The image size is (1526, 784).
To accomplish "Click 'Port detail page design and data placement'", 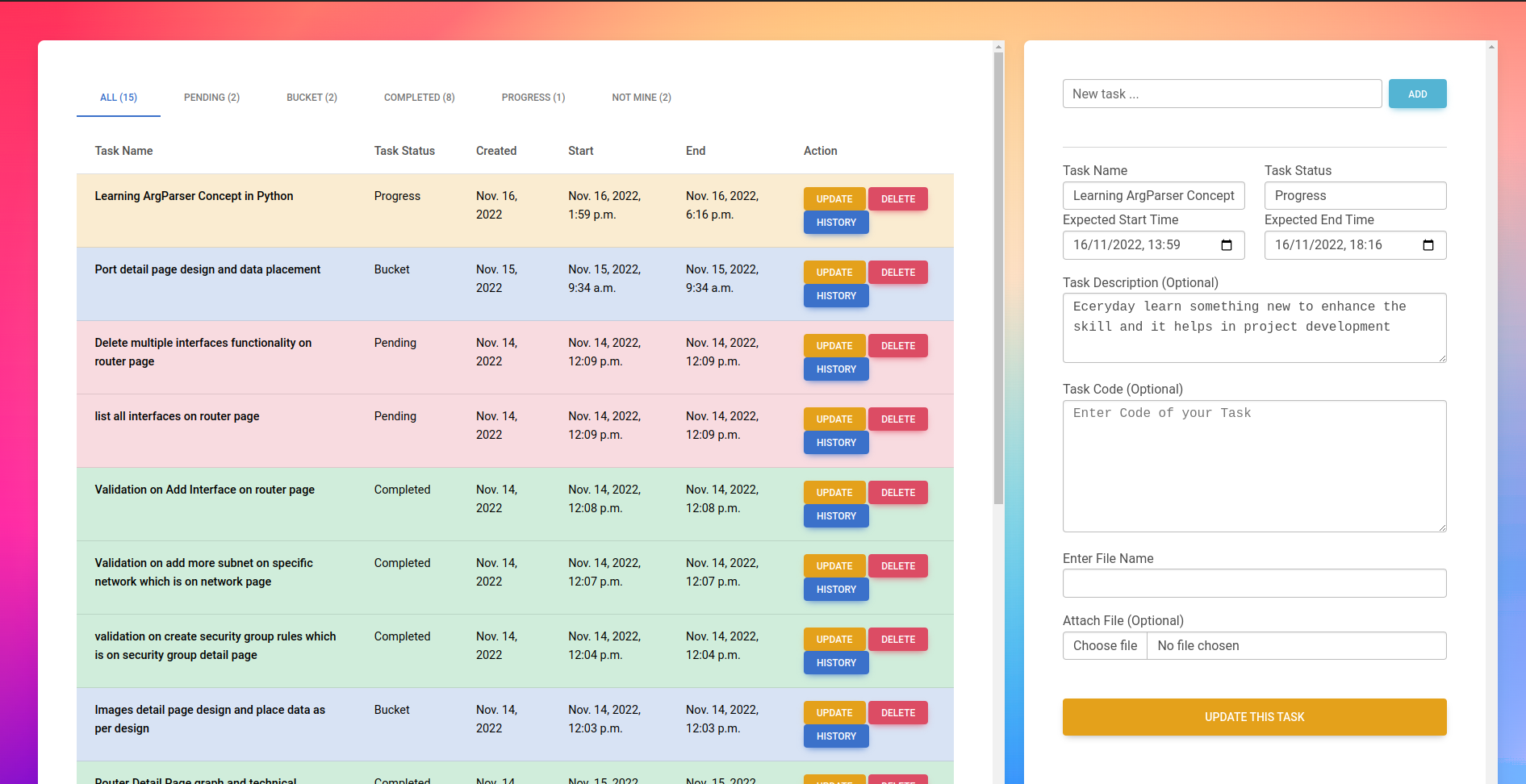I will [x=207, y=269].
